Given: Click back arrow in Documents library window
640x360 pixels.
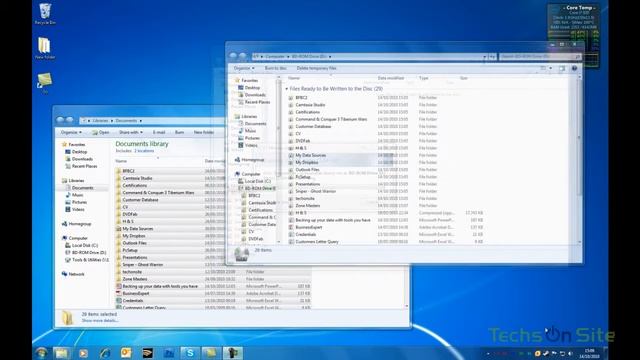Looking at the screenshot, I should click(x=60, y=120).
